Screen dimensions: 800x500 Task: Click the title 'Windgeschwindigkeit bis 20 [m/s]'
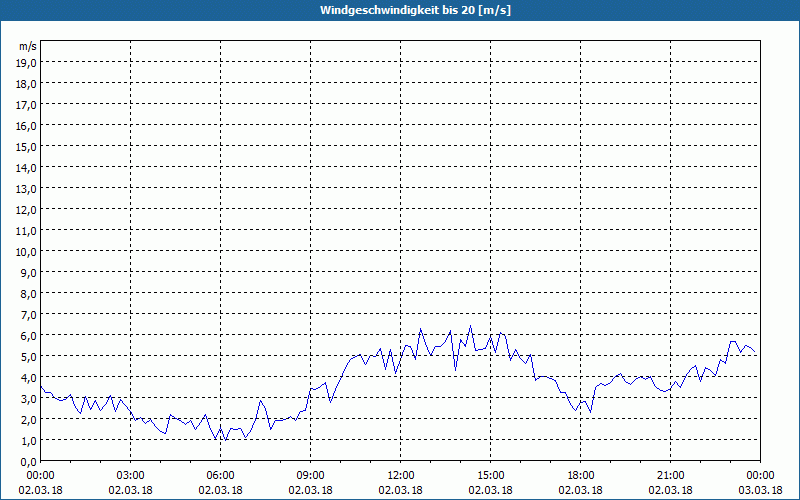pyautogui.click(x=415, y=10)
